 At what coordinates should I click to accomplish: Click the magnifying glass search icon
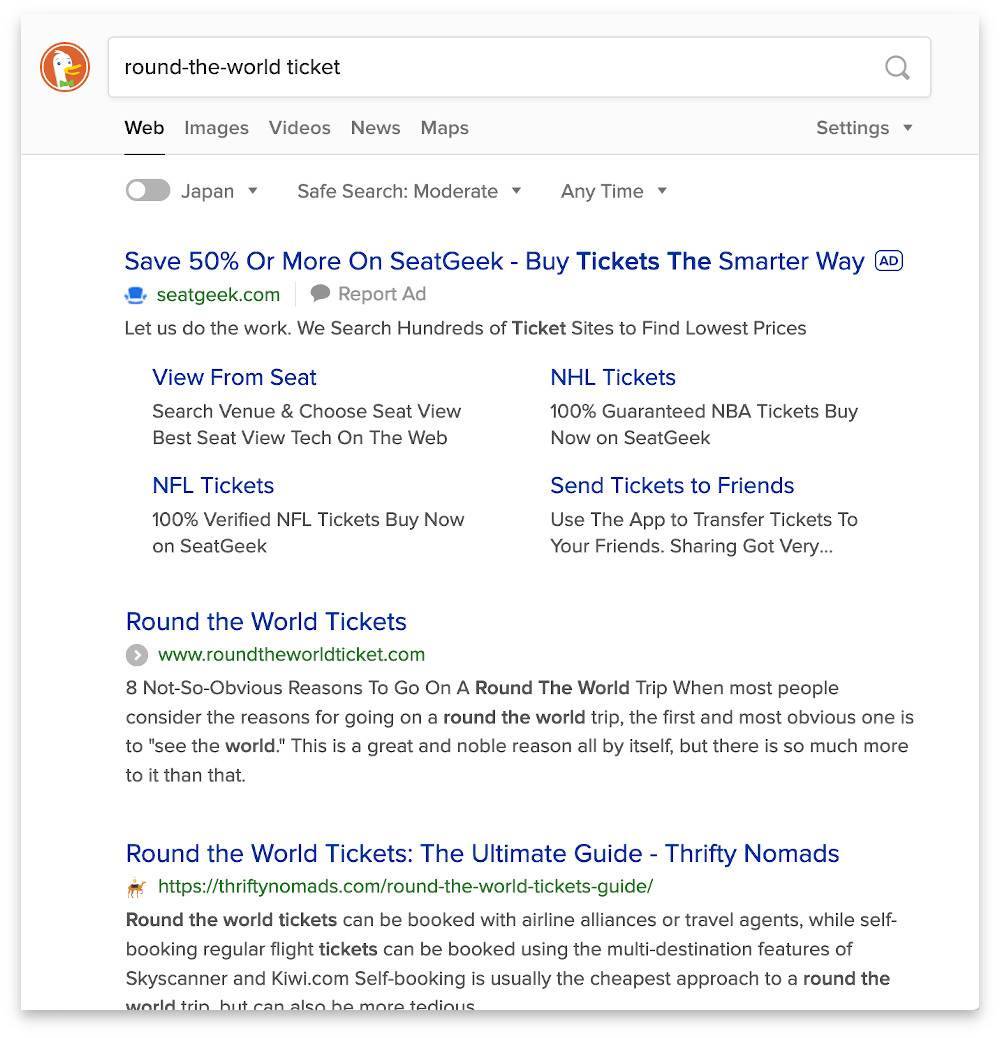[897, 67]
